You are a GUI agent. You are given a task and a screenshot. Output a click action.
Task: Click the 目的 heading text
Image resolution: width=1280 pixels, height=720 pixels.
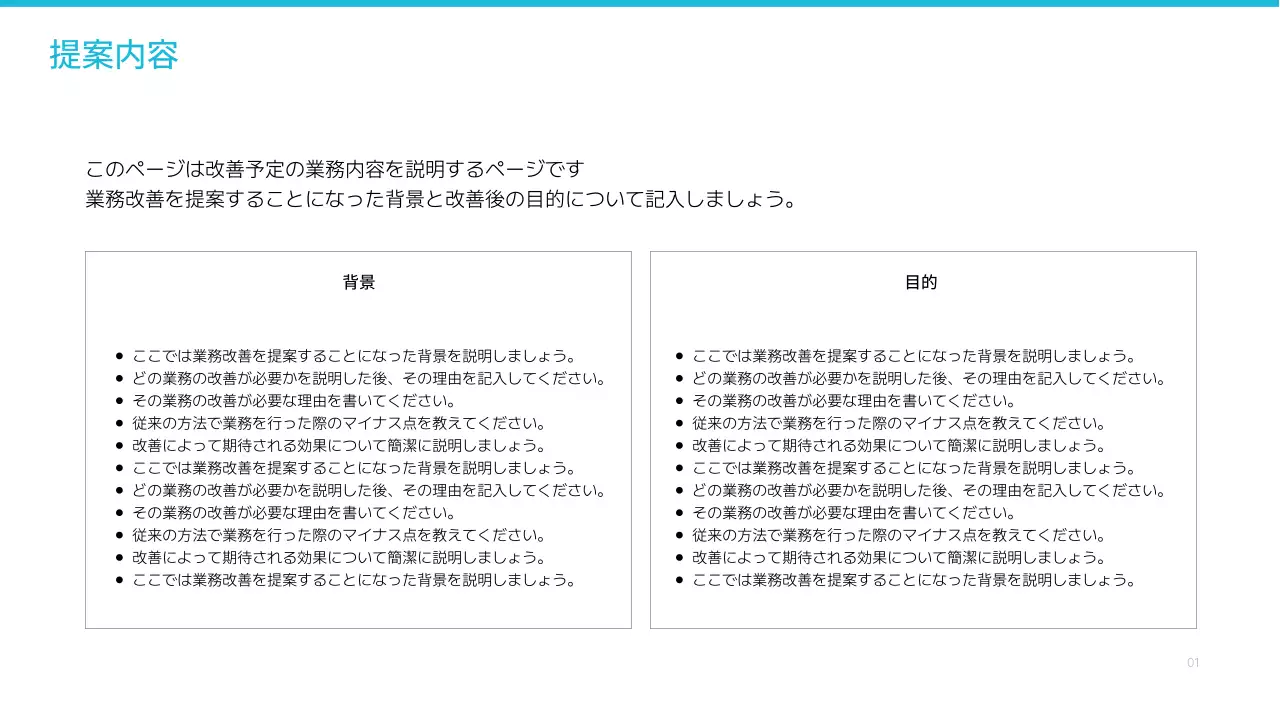click(922, 282)
